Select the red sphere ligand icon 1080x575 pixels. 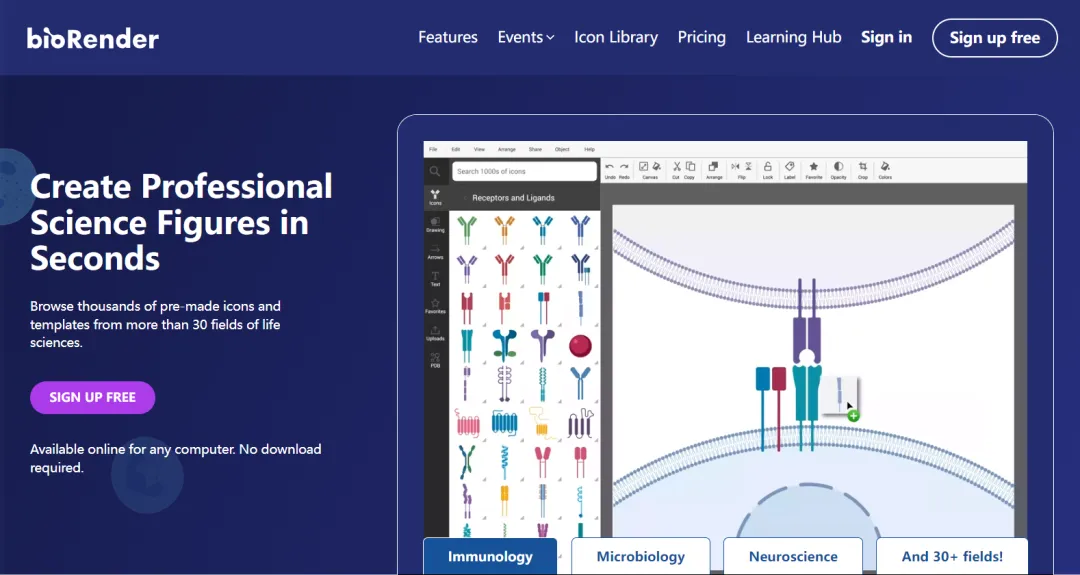click(x=580, y=345)
